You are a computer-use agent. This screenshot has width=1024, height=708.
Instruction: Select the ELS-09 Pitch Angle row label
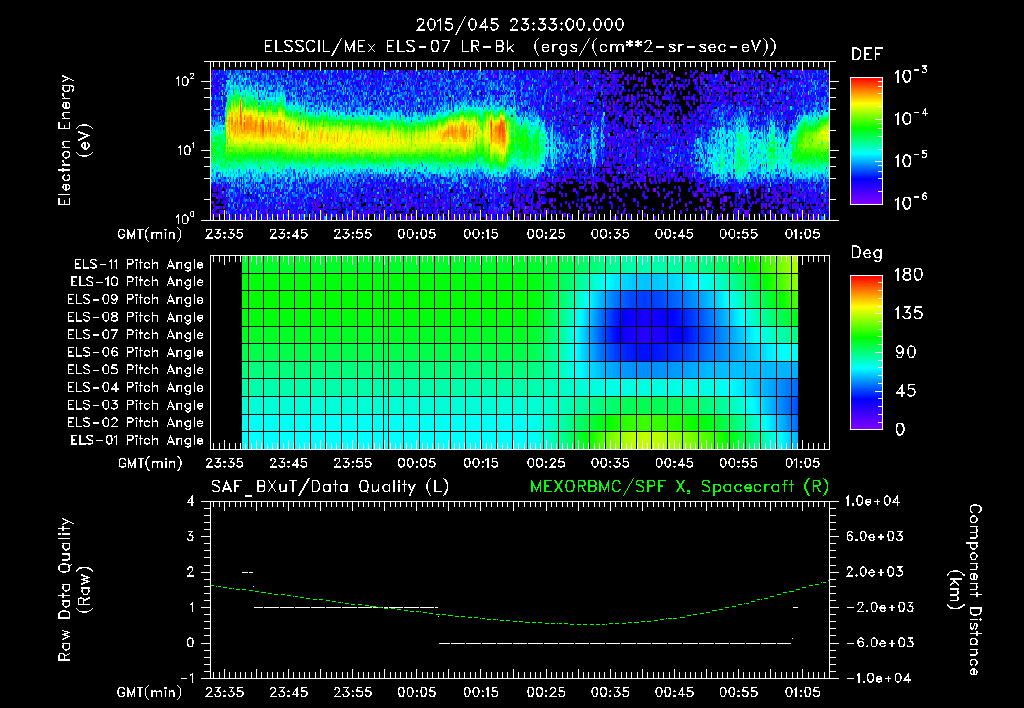pos(136,300)
